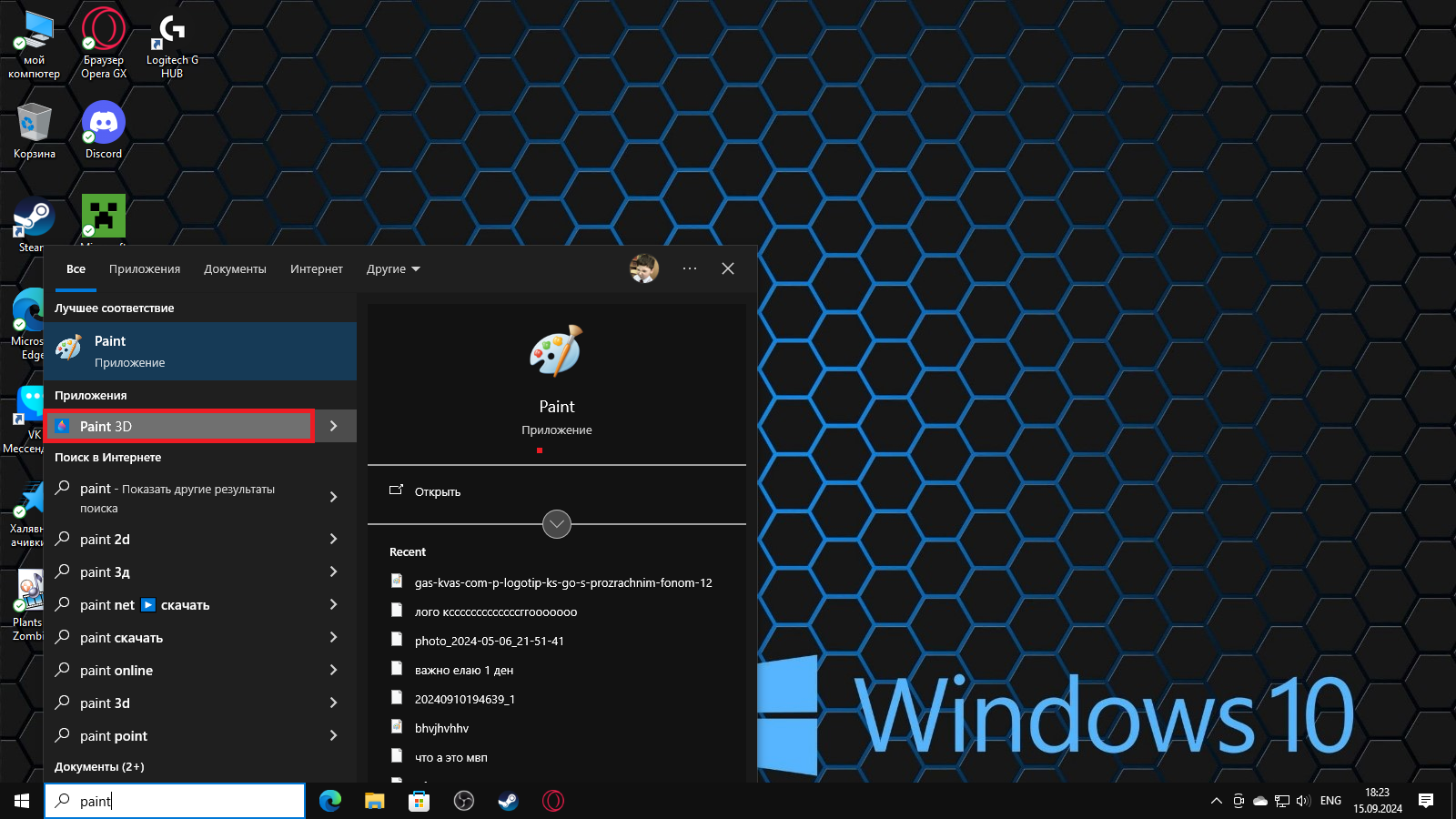Viewport: 1456px width, 819px height.
Task: Expand the arrow for 'paint 3д' suggestion
Action: point(334,571)
